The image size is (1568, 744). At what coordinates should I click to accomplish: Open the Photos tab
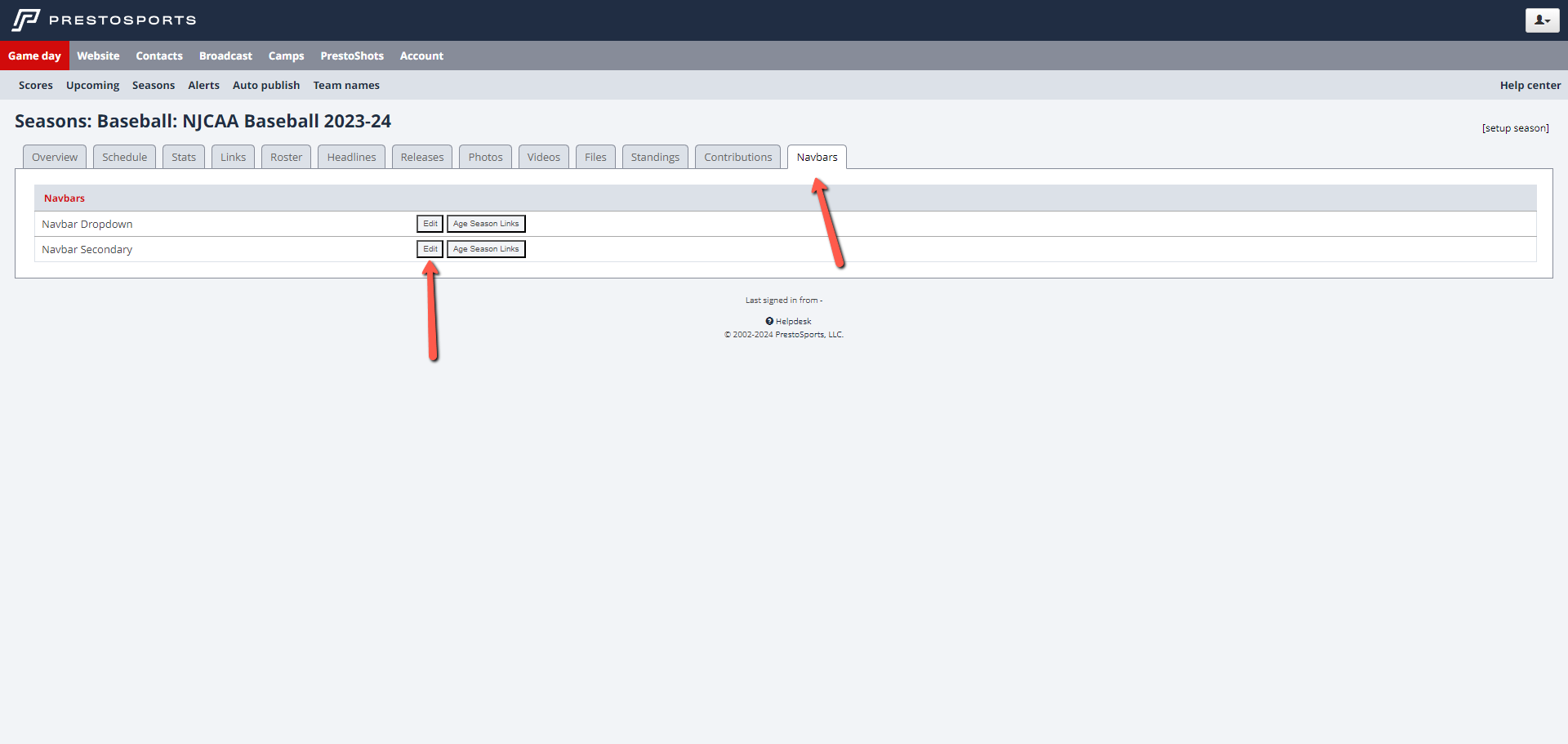tap(485, 157)
